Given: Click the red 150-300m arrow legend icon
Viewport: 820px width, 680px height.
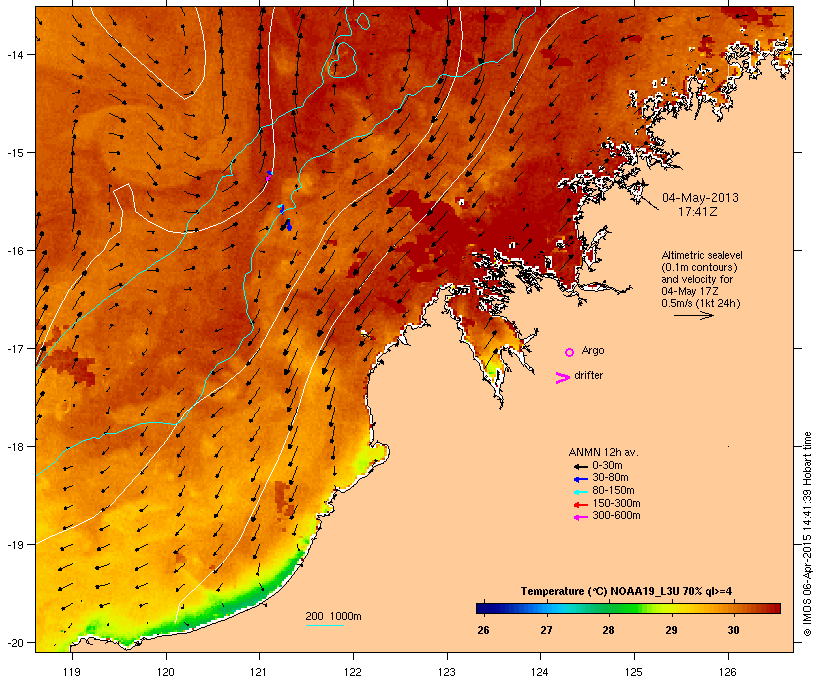Looking at the screenshot, I should point(580,505).
